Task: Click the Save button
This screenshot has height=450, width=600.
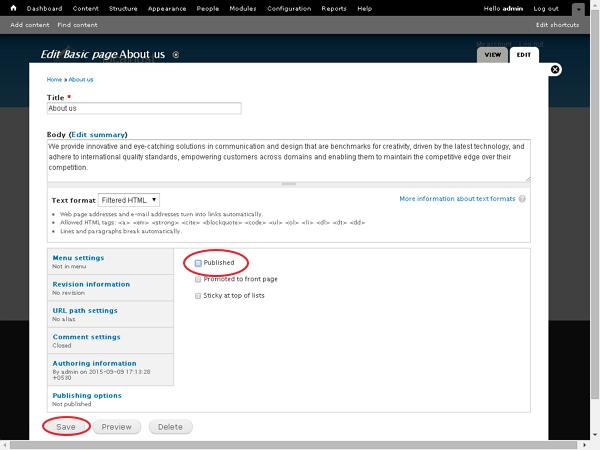Action: coord(66,427)
